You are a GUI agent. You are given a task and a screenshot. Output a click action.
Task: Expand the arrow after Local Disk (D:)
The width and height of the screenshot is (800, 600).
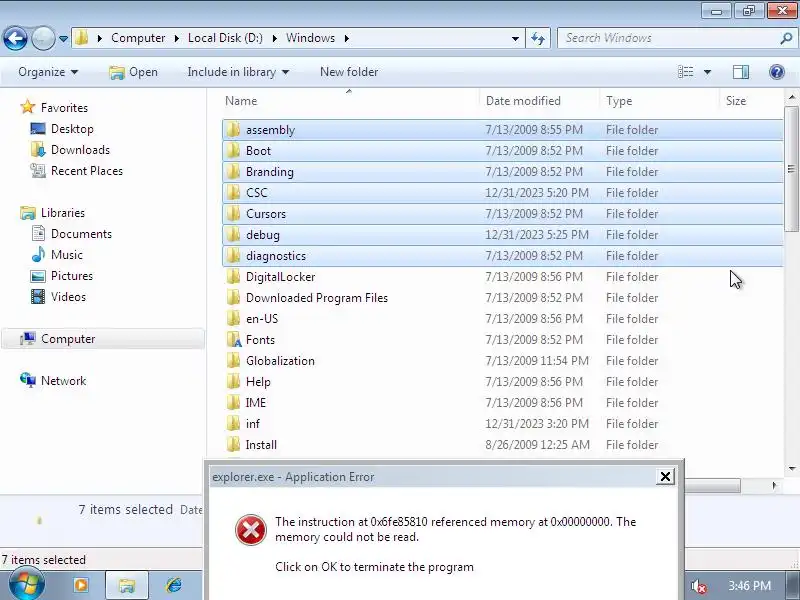click(274, 38)
